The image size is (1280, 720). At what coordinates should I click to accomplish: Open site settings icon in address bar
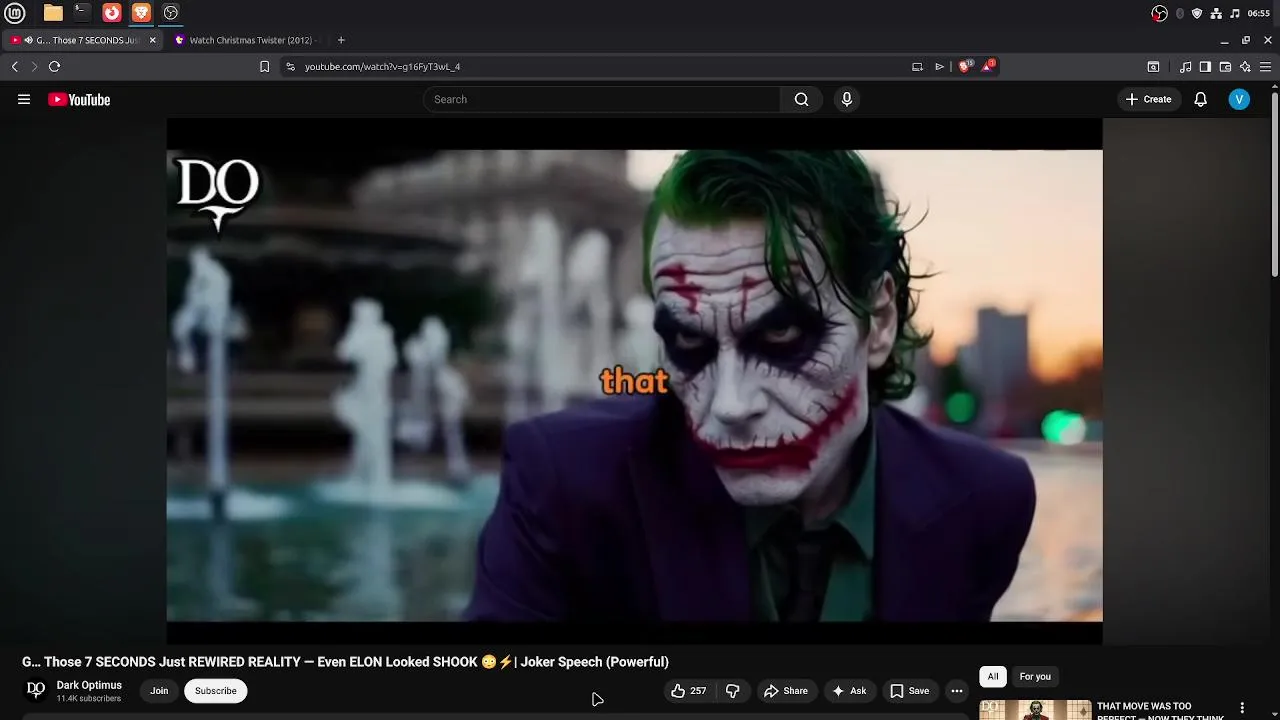tap(290, 67)
